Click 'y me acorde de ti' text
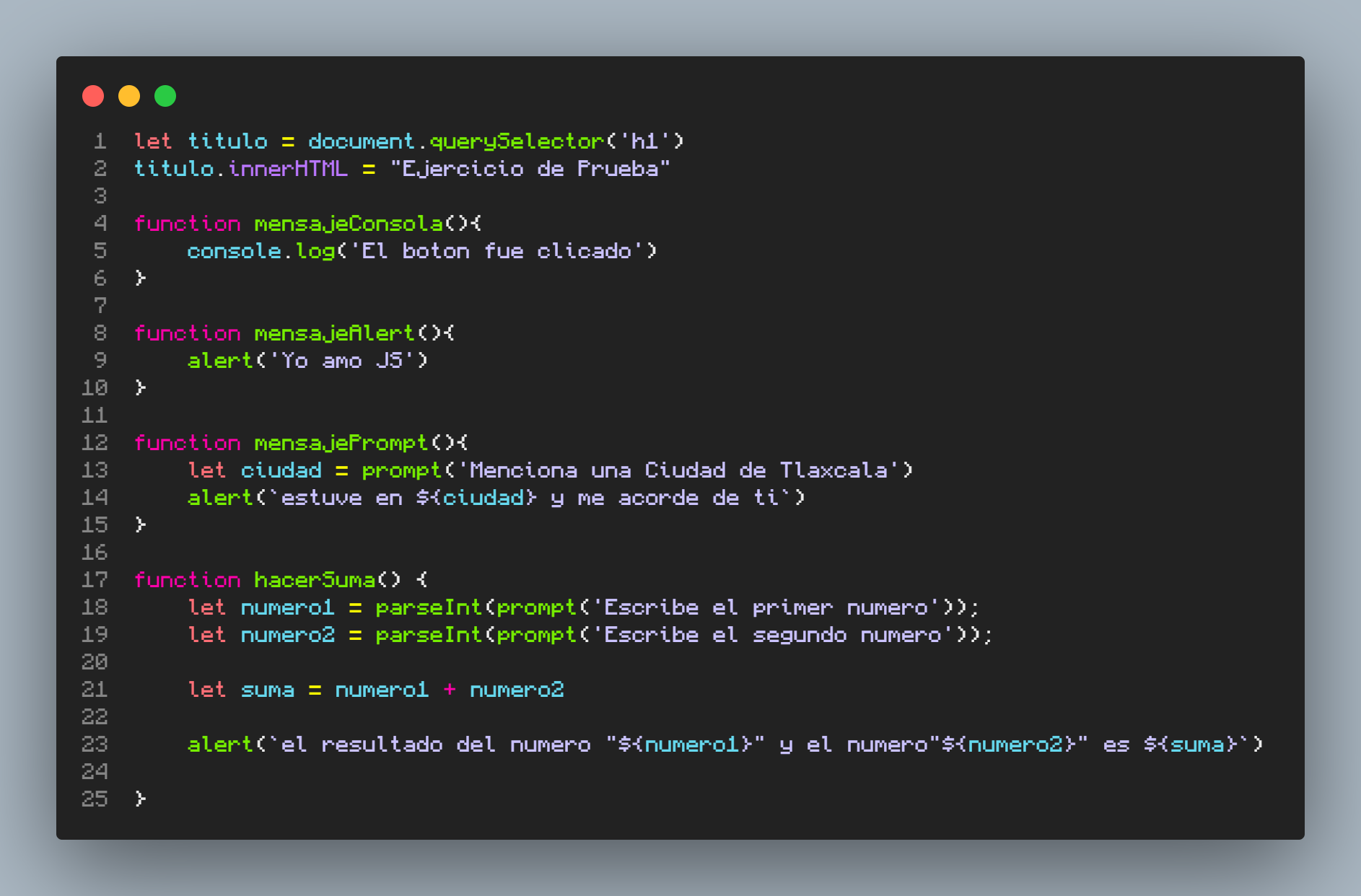Image resolution: width=1361 pixels, height=896 pixels. [665, 498]
